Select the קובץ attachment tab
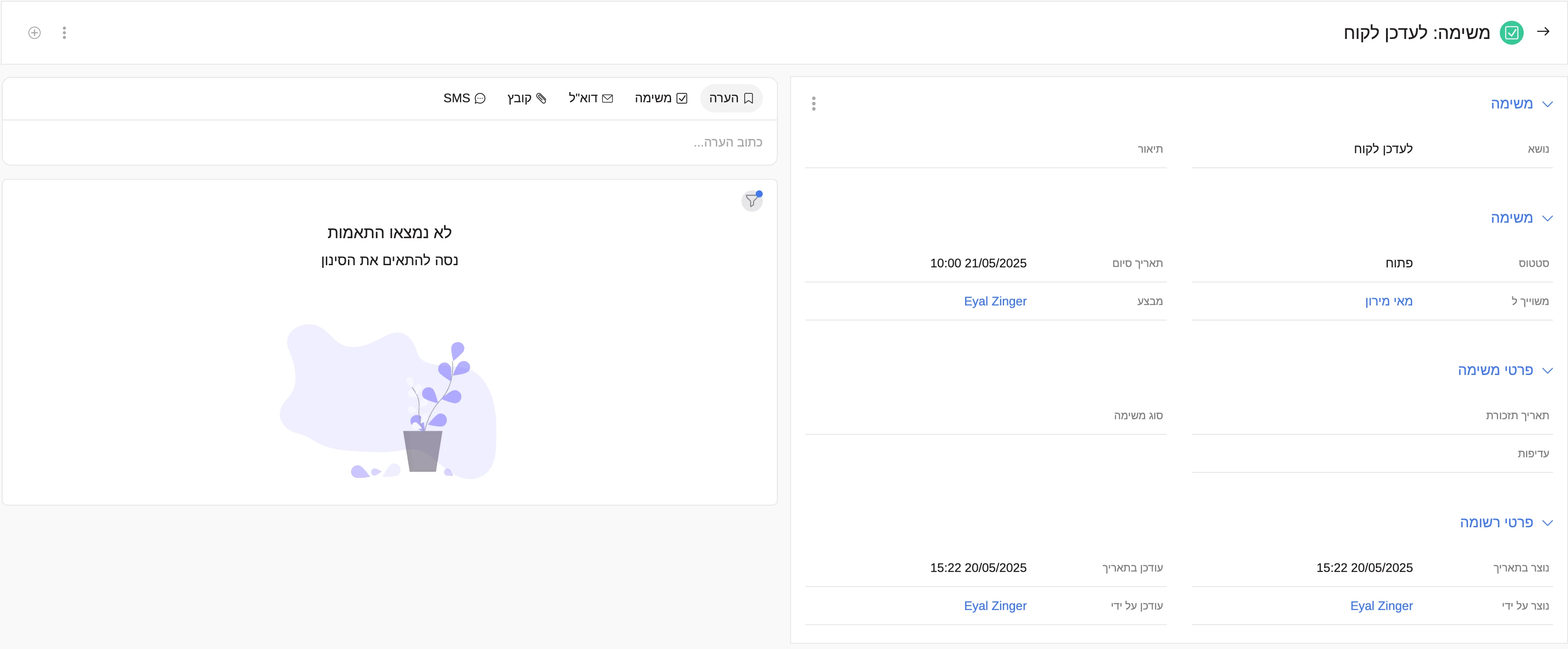 (x=526, y=98)
